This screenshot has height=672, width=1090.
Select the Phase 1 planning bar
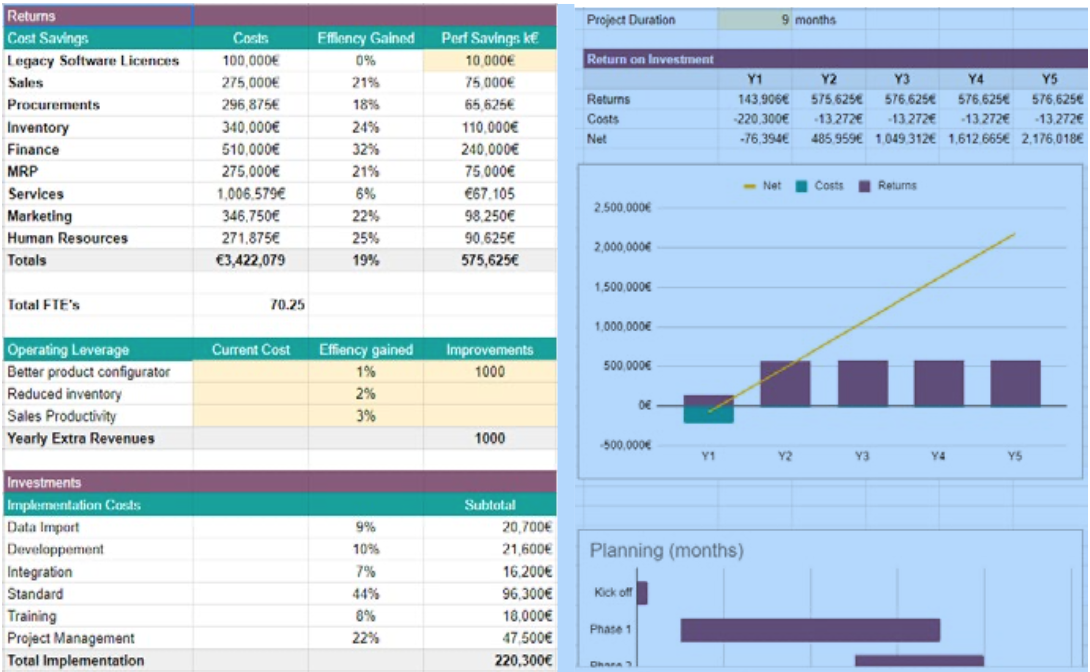(810, 629)
